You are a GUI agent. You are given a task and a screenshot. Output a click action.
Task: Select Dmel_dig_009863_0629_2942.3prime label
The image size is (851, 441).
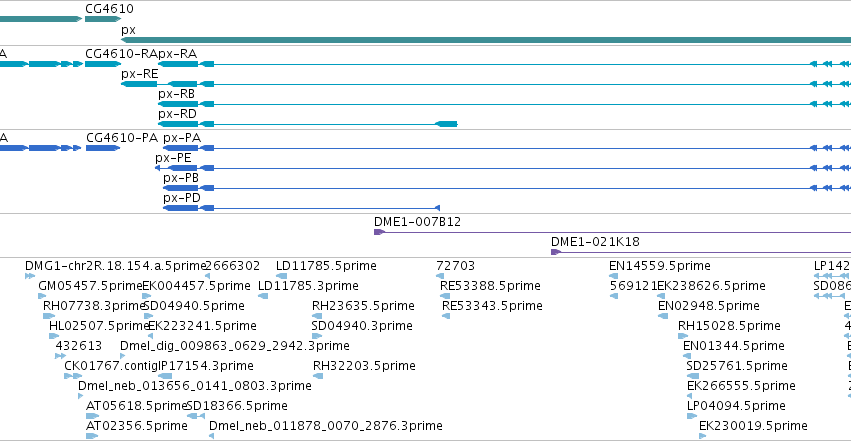tap(235, 346)
